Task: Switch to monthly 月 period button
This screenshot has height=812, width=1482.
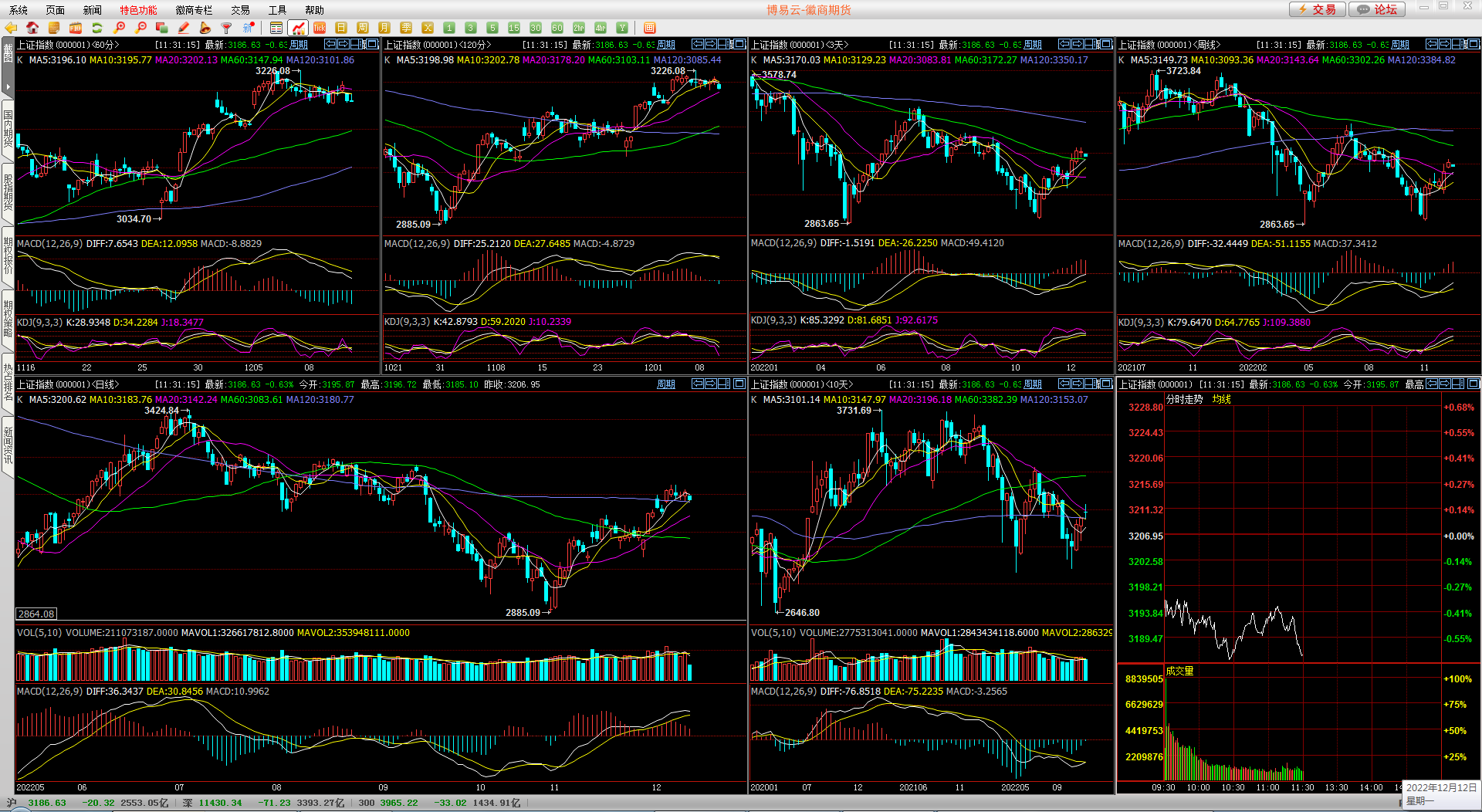Action: coord(384,28)
